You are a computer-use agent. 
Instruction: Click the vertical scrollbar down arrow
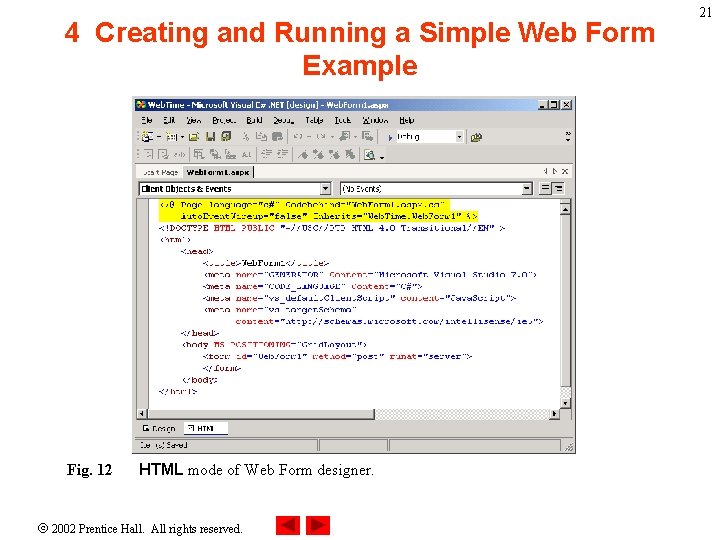(x=566, y=403)
